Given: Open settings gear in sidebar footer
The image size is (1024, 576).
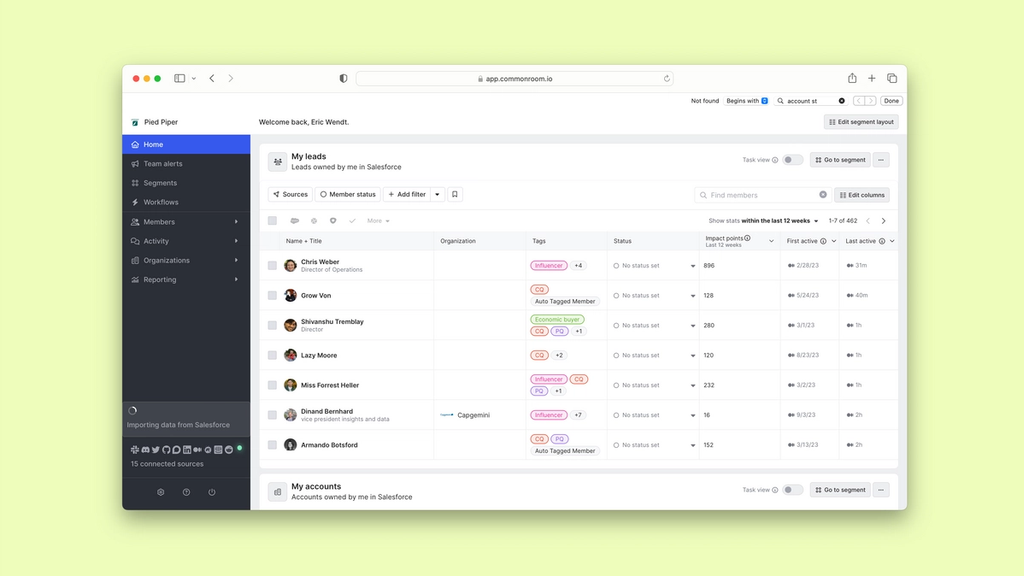Looking at the screenshot, I should 161,492.
